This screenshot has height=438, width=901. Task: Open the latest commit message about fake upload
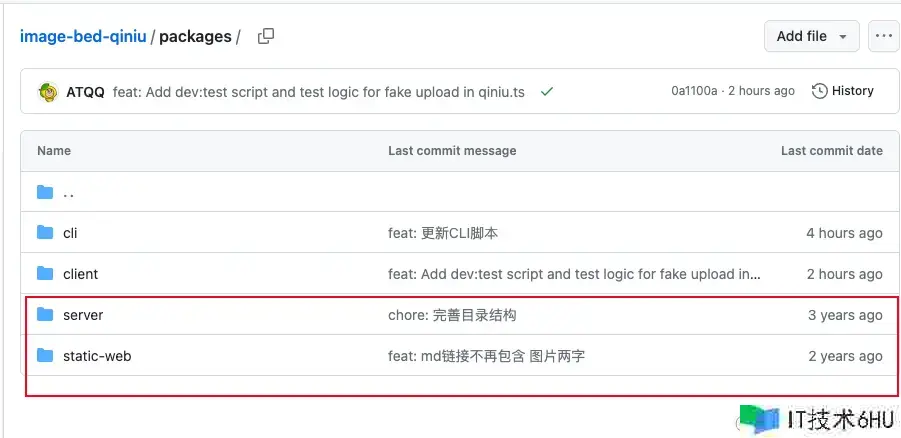coord(319,92)
